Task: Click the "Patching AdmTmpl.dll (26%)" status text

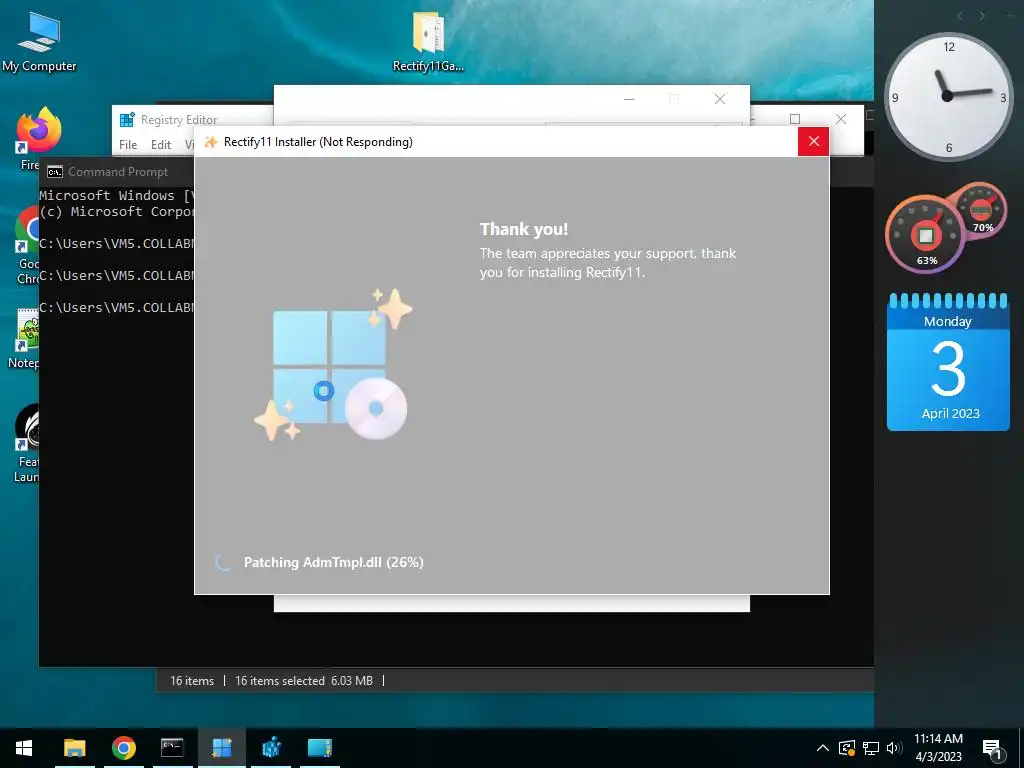Action: pyautogui.click(x=334, y=562)
